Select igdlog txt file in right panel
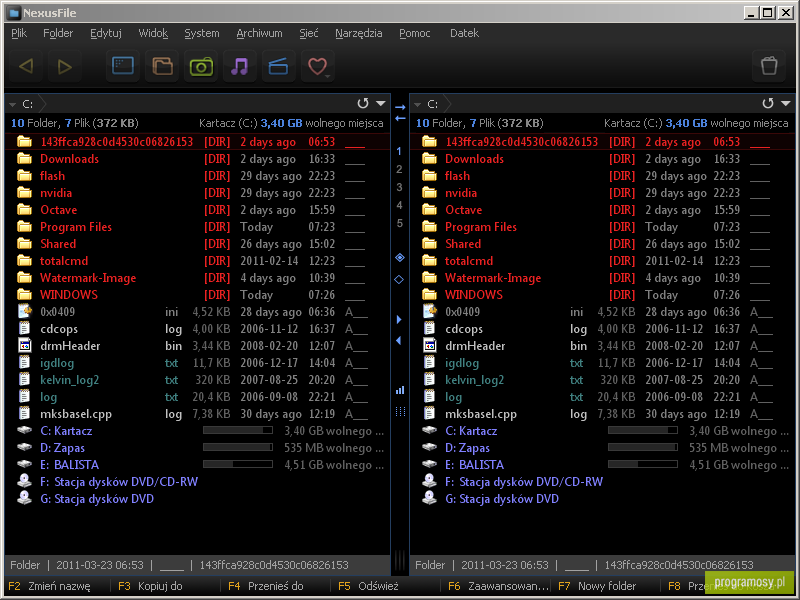This screenshot has width=800, height=600. [603, 363]
